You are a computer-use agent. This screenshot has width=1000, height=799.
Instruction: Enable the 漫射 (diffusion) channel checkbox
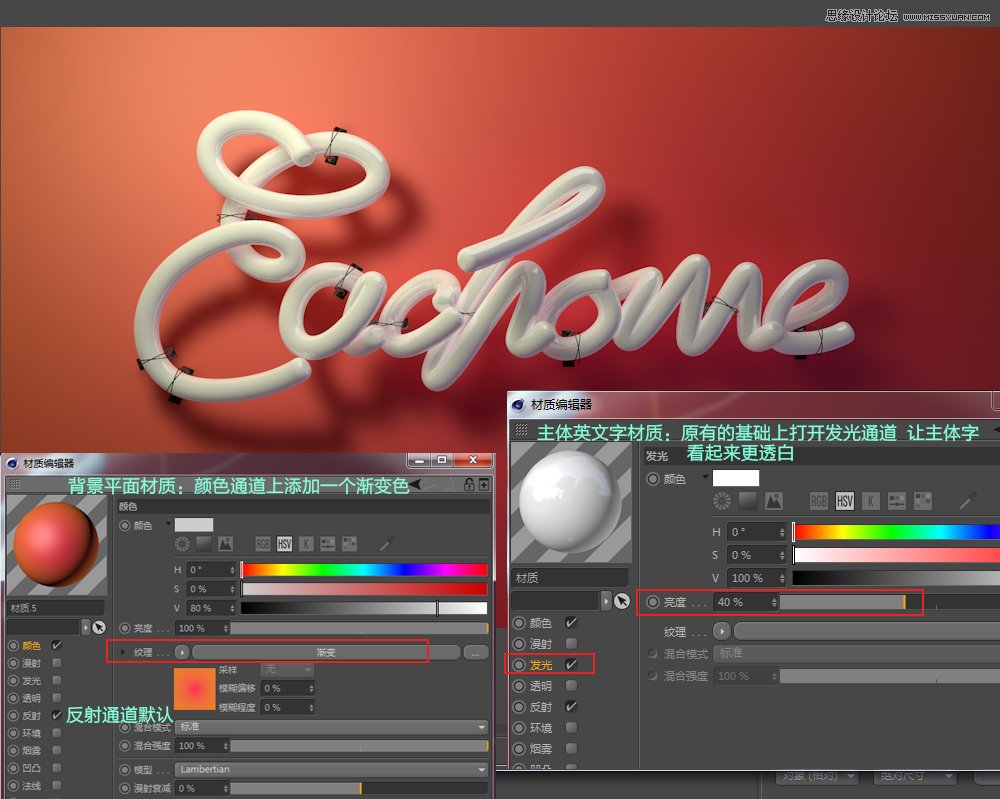tap(570, 643)
